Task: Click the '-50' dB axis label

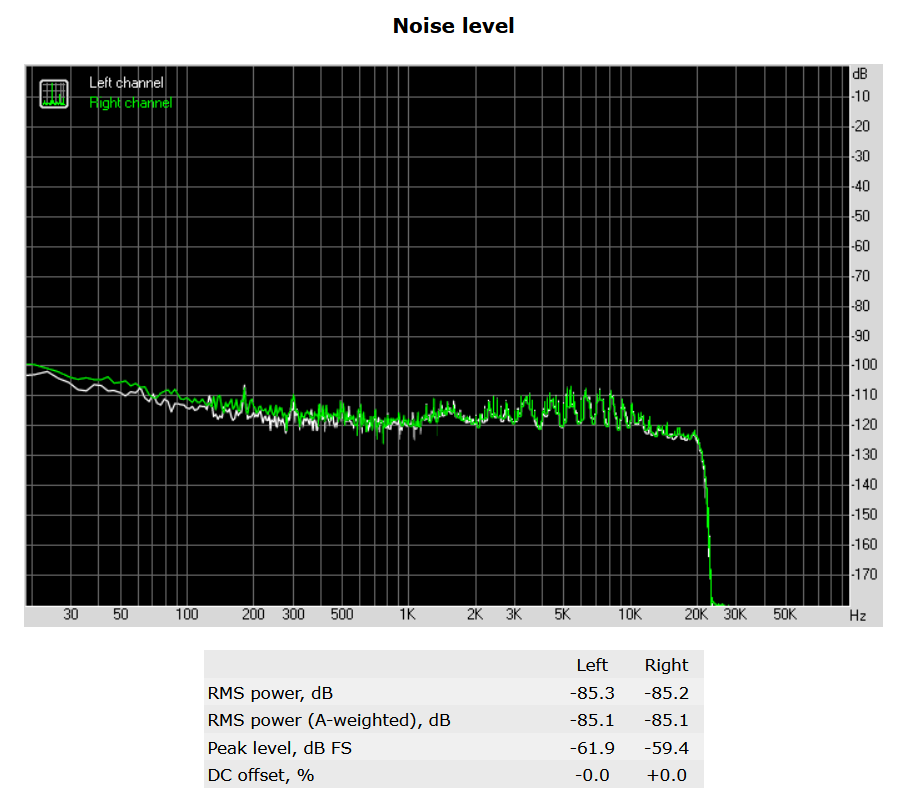Action: [861, 216]
